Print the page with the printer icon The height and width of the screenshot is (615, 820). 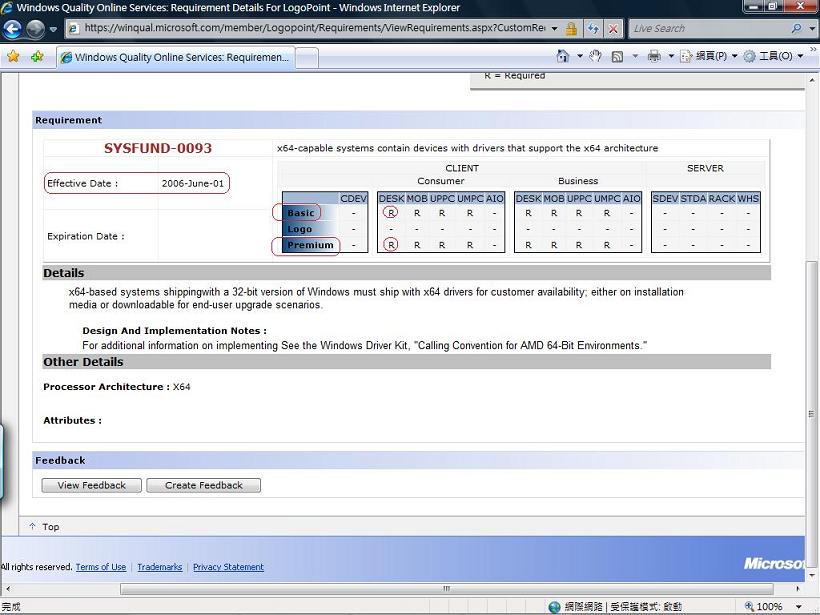pos(654,56)
